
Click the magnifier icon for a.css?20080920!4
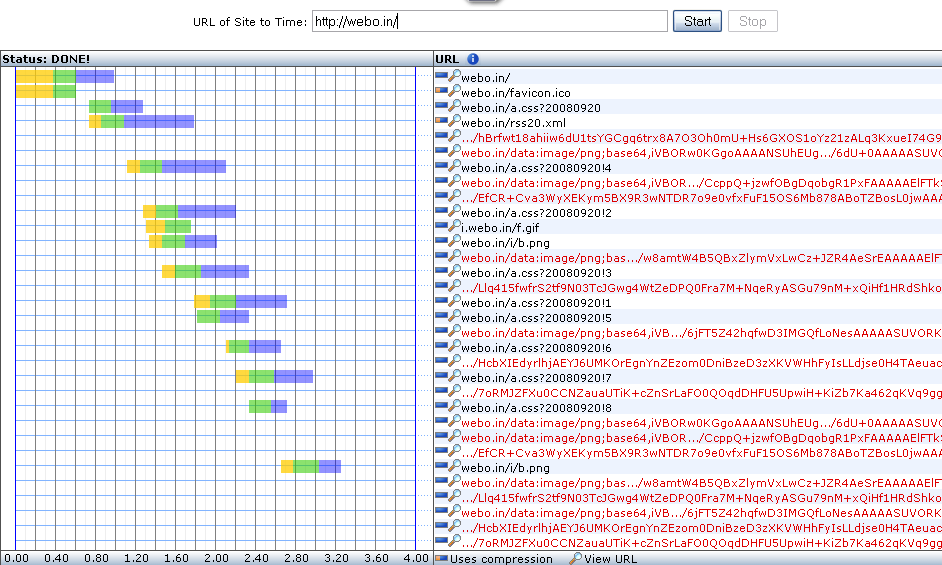point(454,167)
